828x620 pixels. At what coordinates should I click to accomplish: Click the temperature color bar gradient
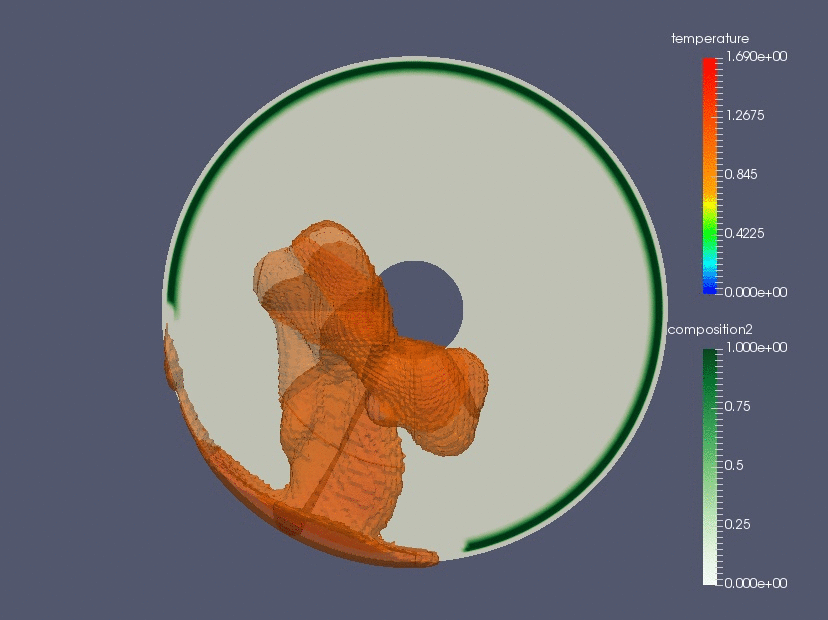[x=709, y=176]
